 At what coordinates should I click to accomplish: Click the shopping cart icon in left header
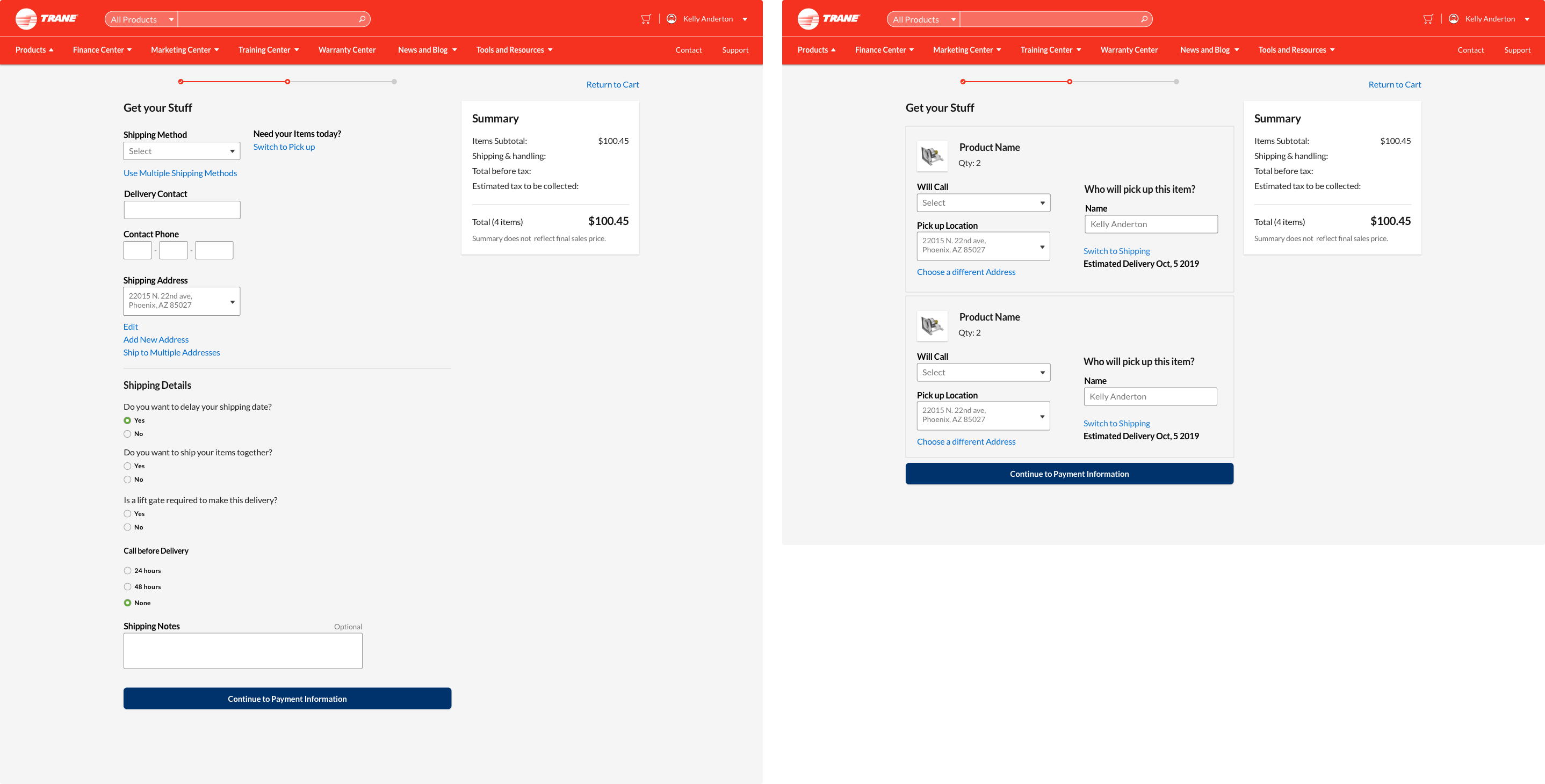645,19
